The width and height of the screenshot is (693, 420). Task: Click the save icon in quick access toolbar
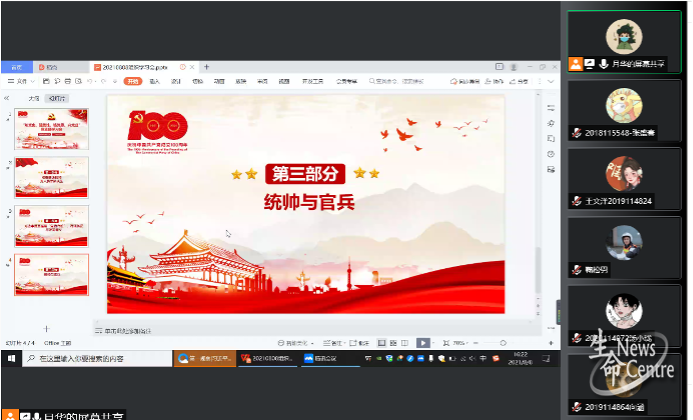(43, 81)
